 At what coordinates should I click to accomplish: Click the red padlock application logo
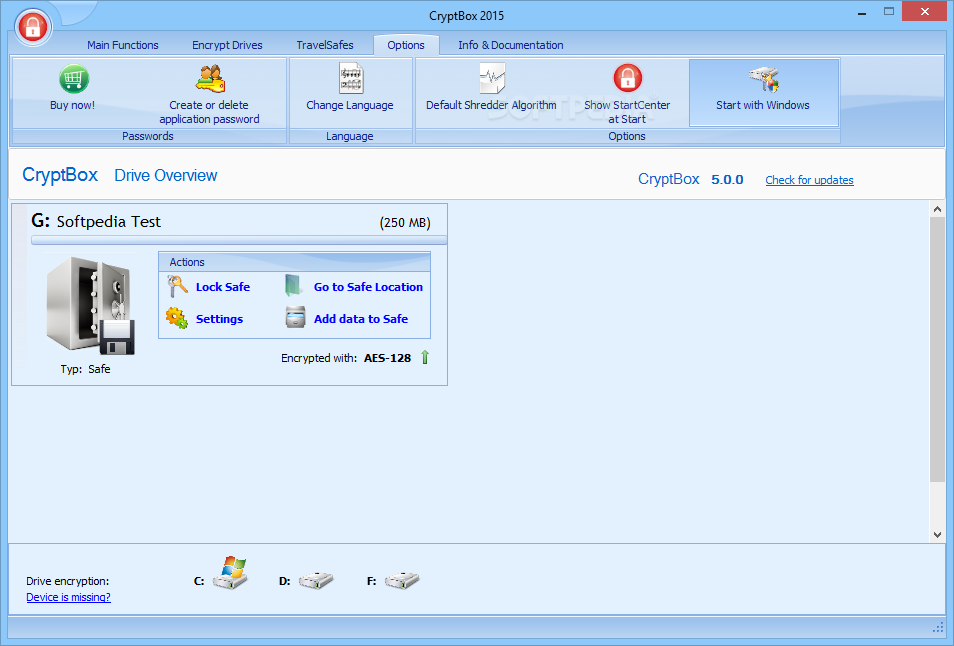(33, 27)
